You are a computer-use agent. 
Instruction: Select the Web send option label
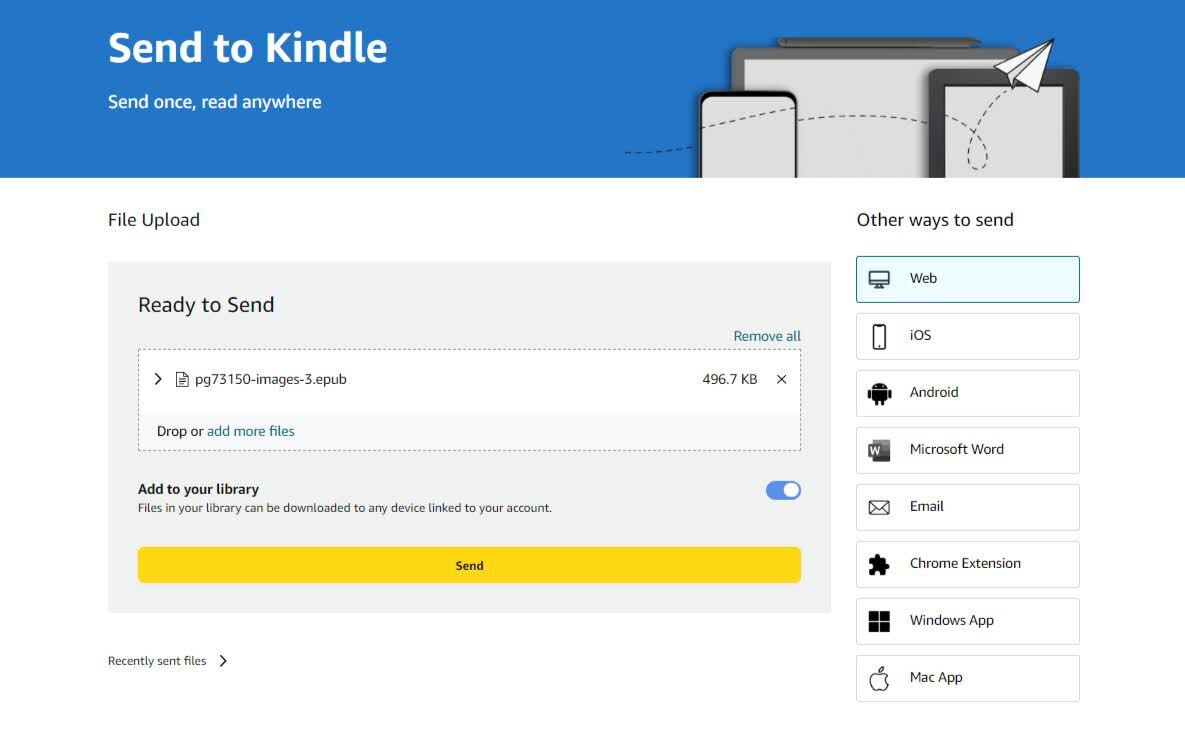(923, 279)
